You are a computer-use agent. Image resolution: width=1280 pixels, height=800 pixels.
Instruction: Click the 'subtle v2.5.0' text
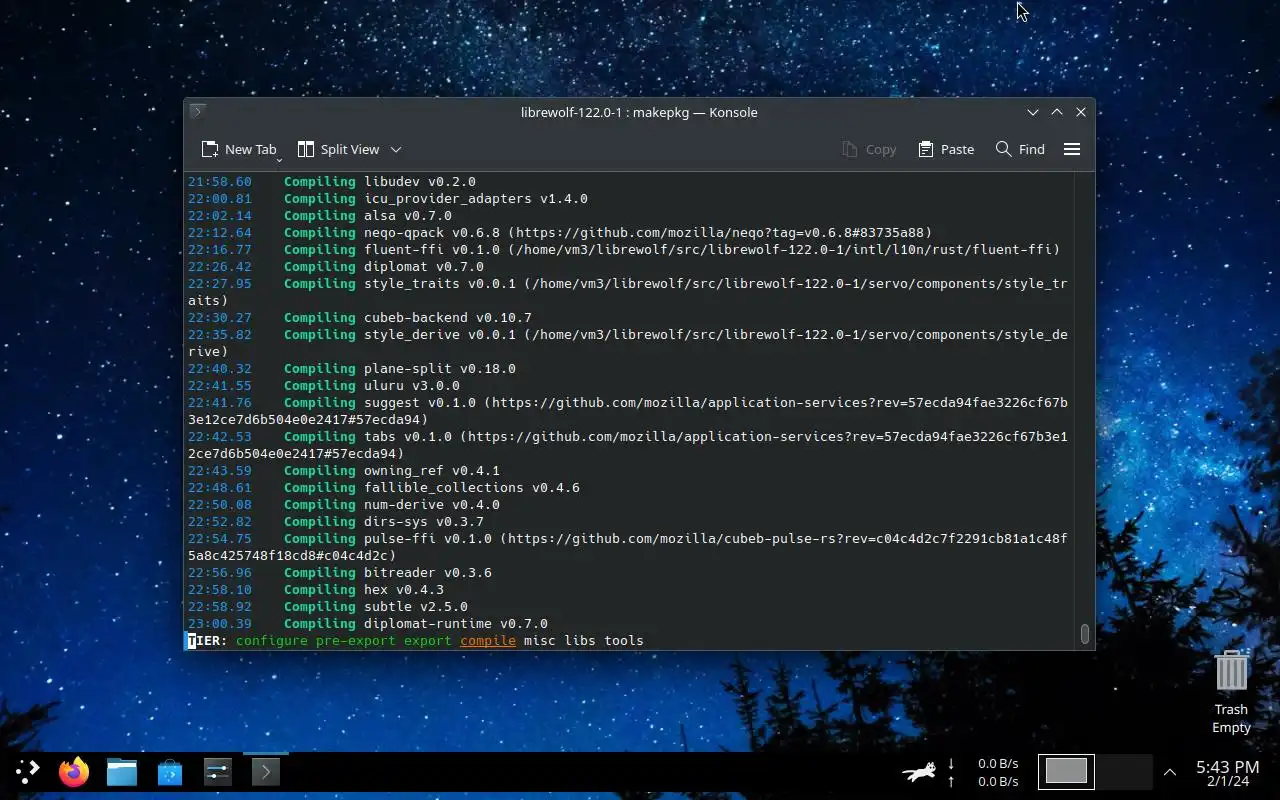tap(416, 607)
